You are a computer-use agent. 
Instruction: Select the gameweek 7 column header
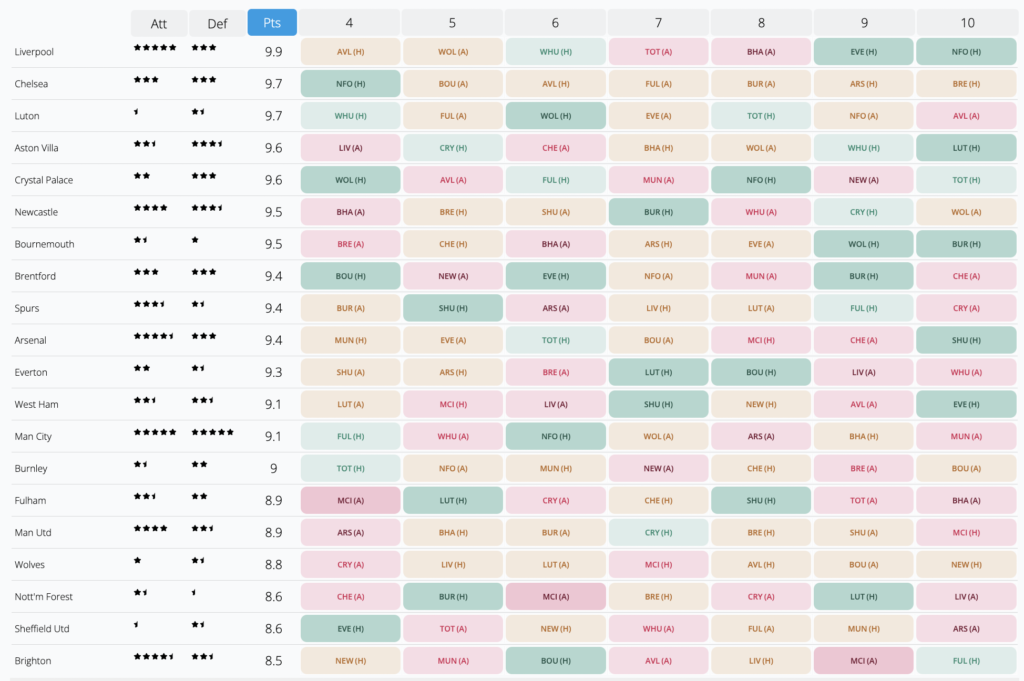[658, 22]
